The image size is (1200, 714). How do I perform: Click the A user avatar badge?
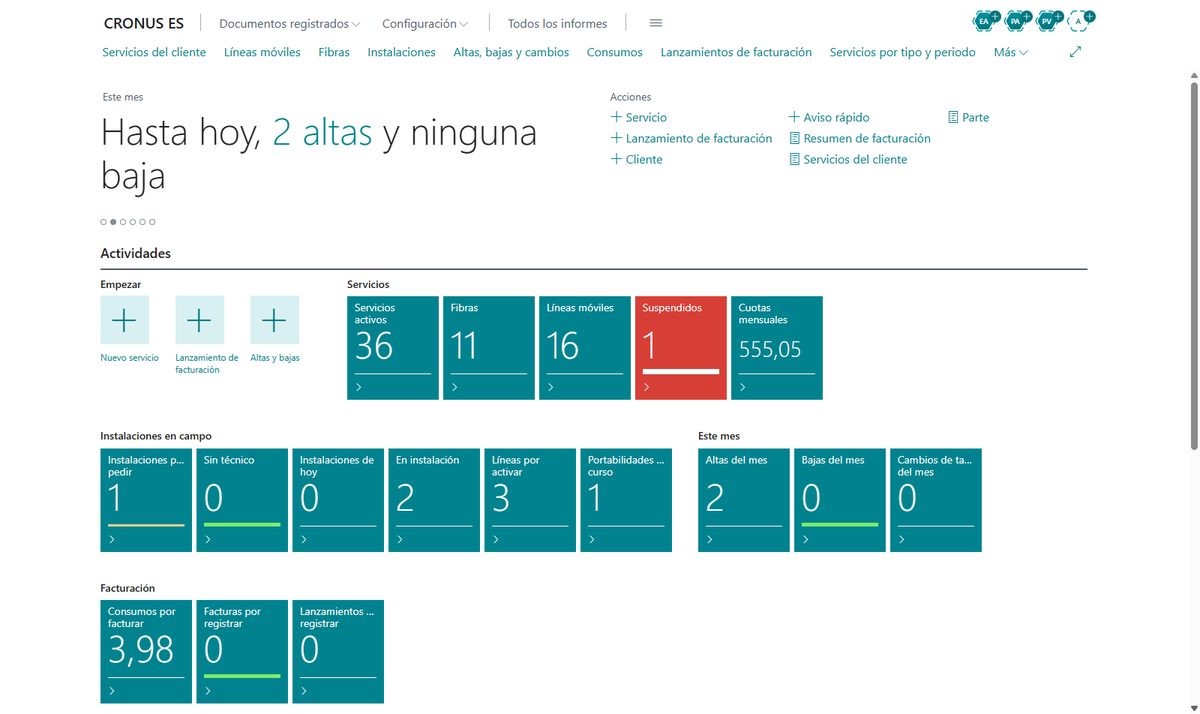(x=1078, y=20)
